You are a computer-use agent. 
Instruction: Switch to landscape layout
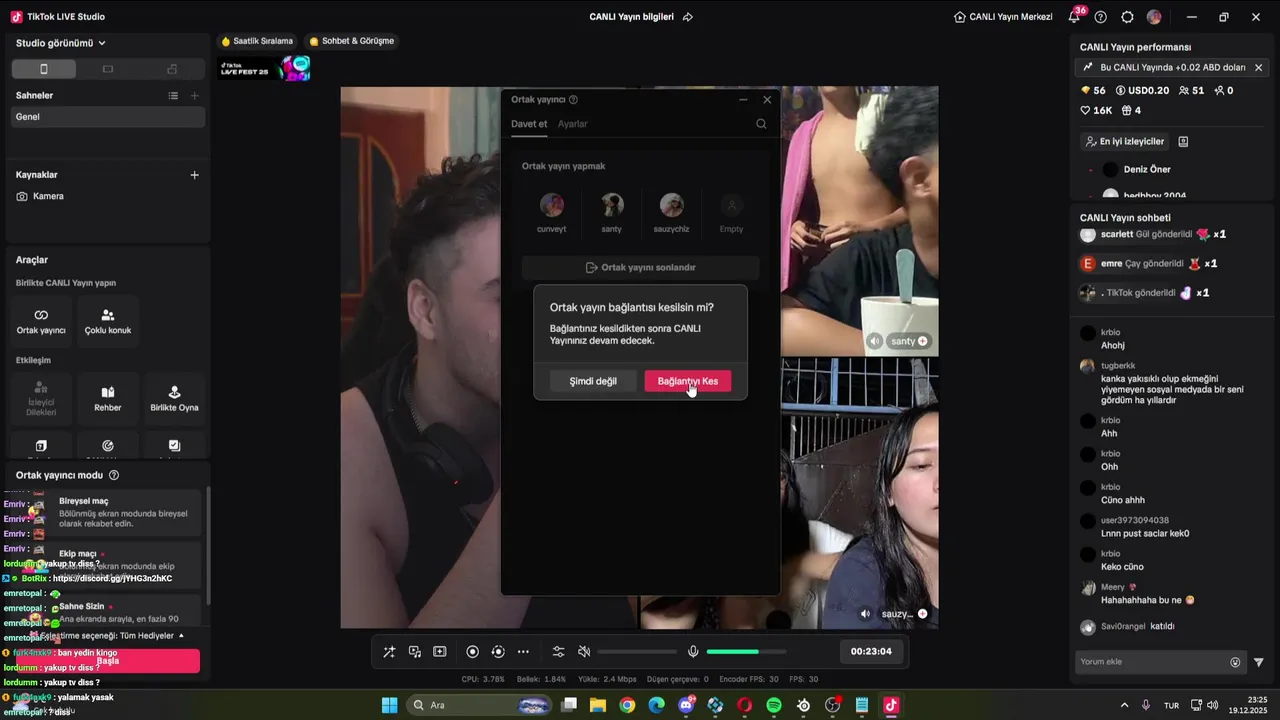pyautogui.click(x=108, y=69)
